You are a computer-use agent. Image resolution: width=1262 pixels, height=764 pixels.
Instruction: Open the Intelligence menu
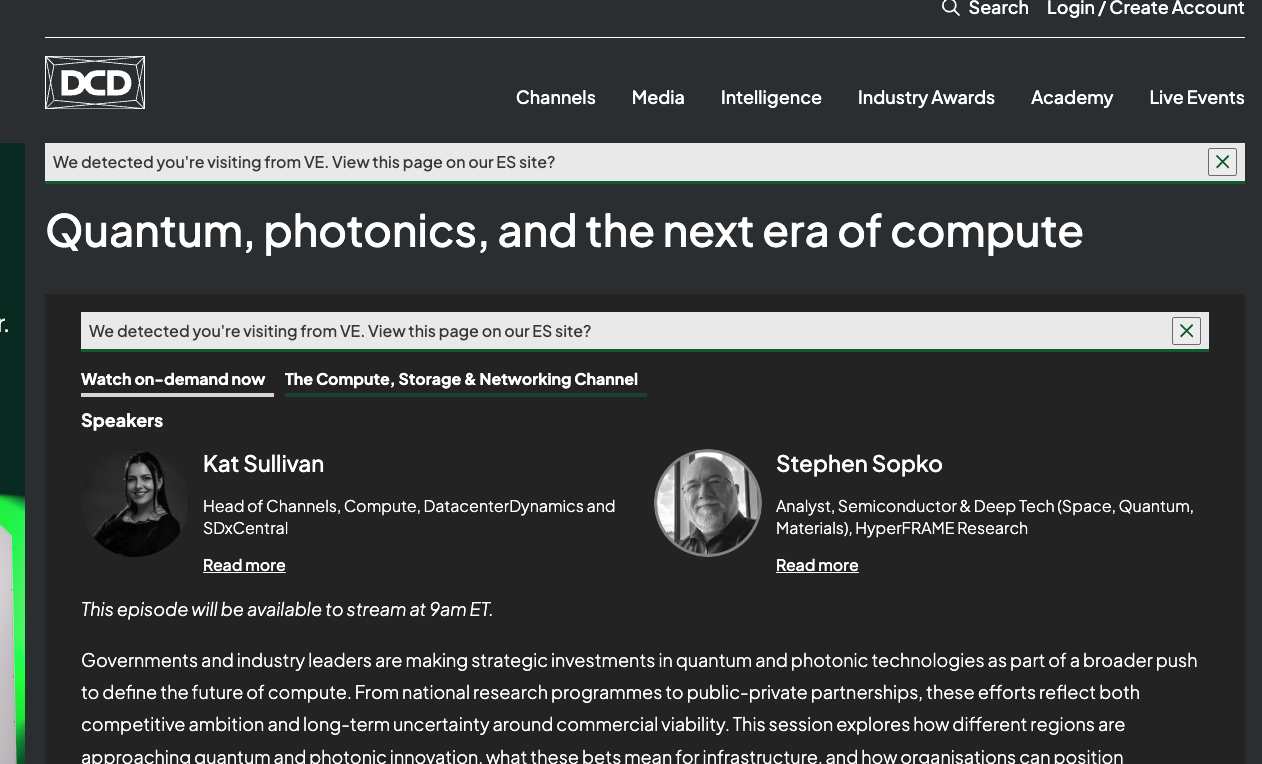point(771,97)
